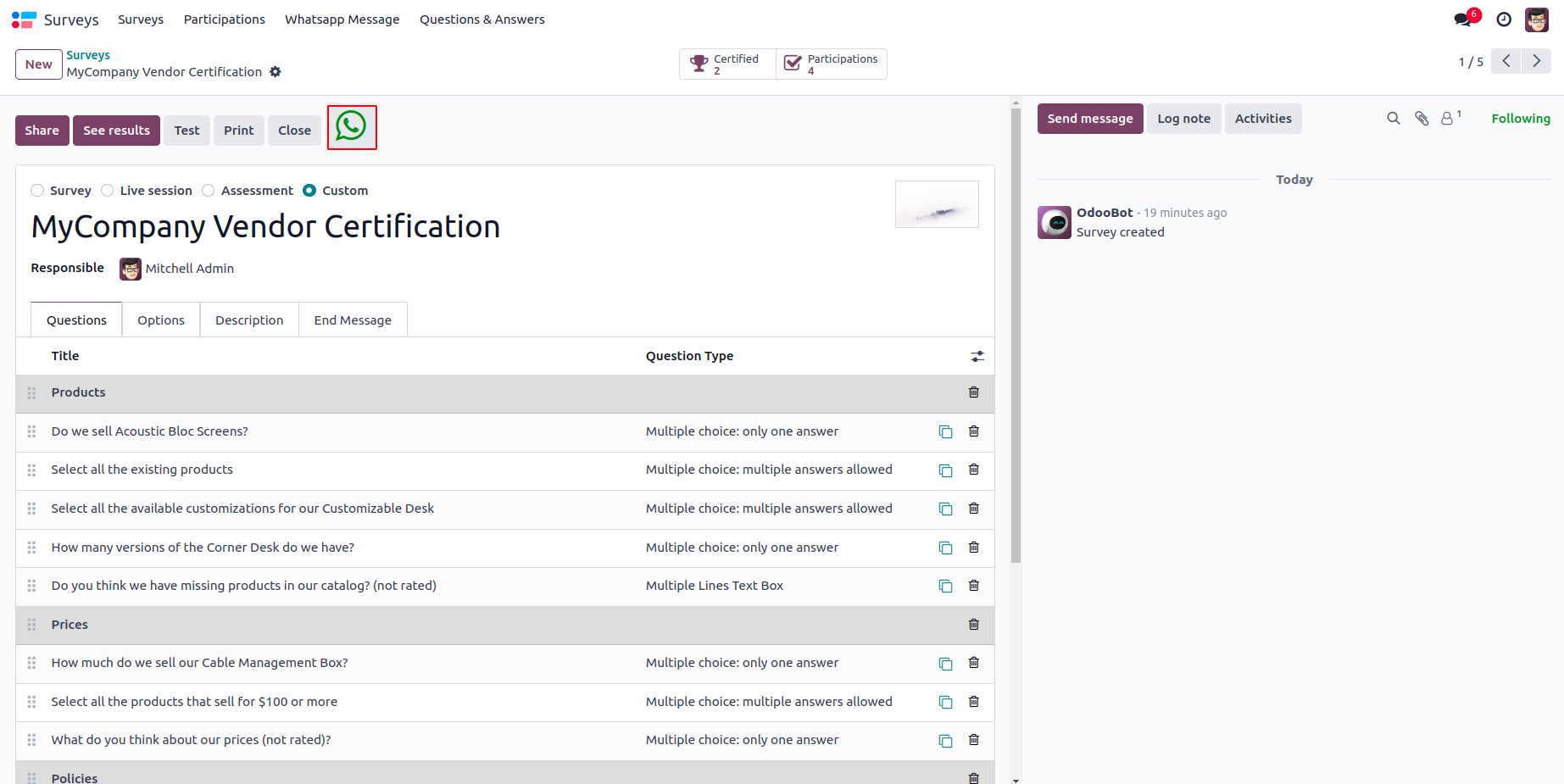
Task: Choose the Assessment radio option
Action: (209, 191)
